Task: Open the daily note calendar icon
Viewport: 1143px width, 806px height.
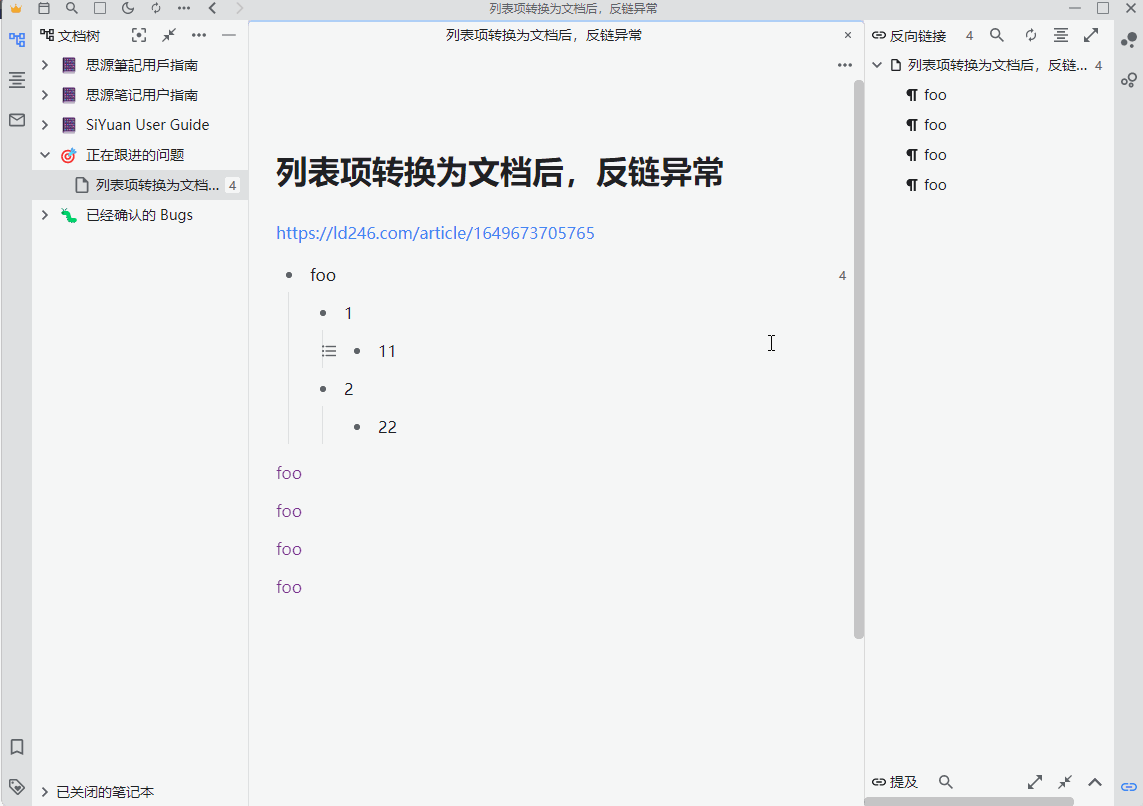Action: tap(44, 8)
